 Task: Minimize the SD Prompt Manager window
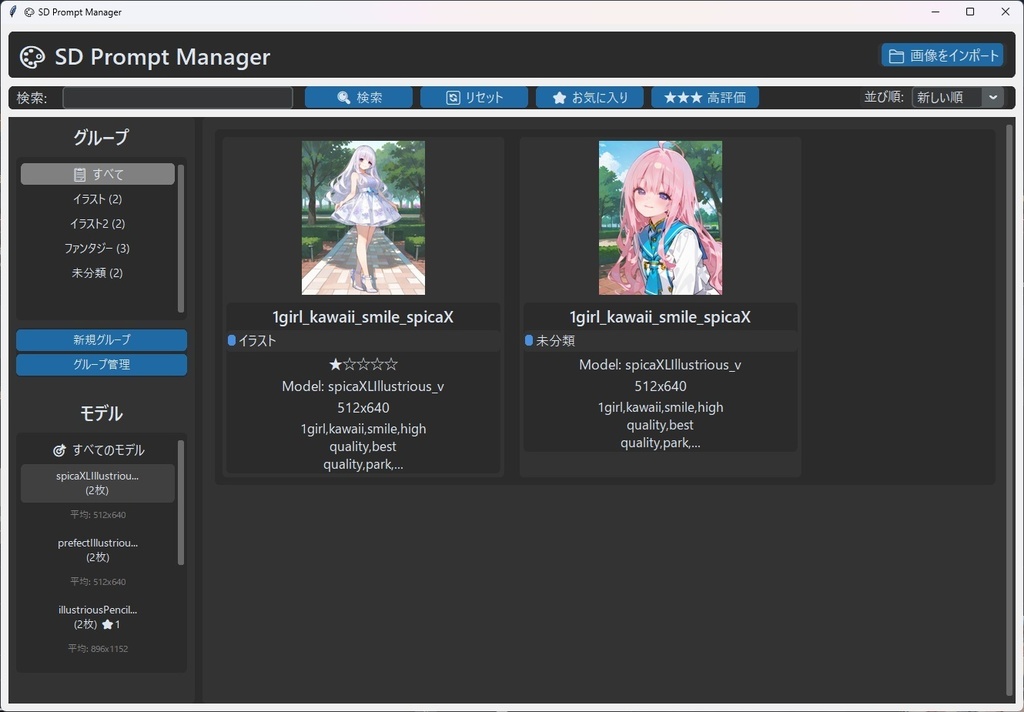click(935, 12)
